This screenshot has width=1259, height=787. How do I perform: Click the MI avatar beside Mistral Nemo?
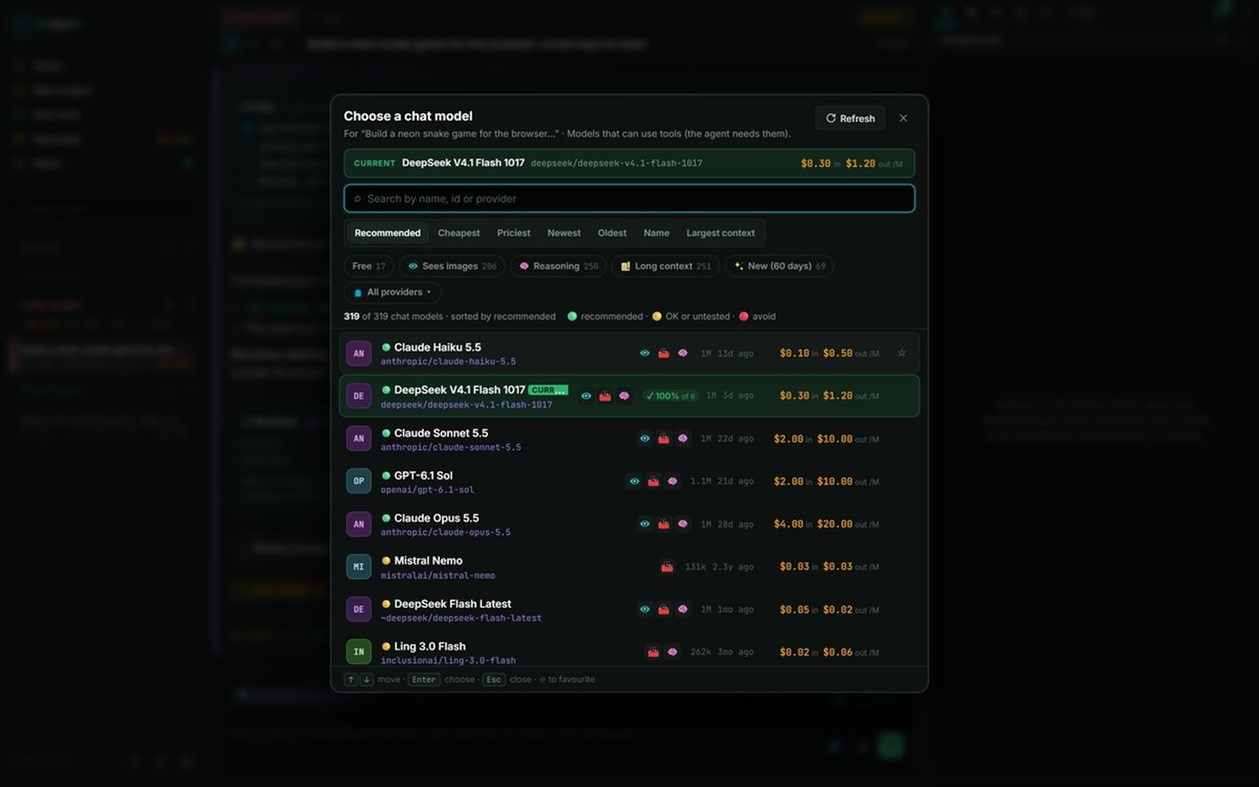click(359, 567)
